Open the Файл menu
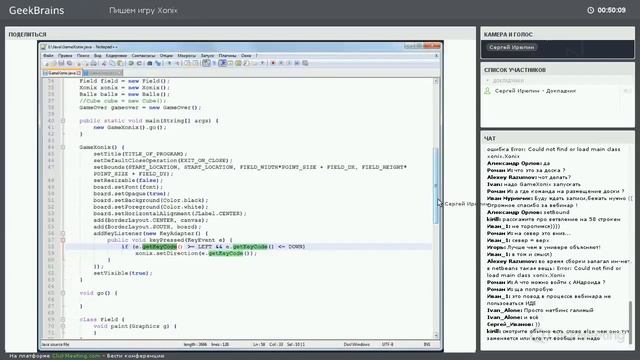 tap(48, 56)
